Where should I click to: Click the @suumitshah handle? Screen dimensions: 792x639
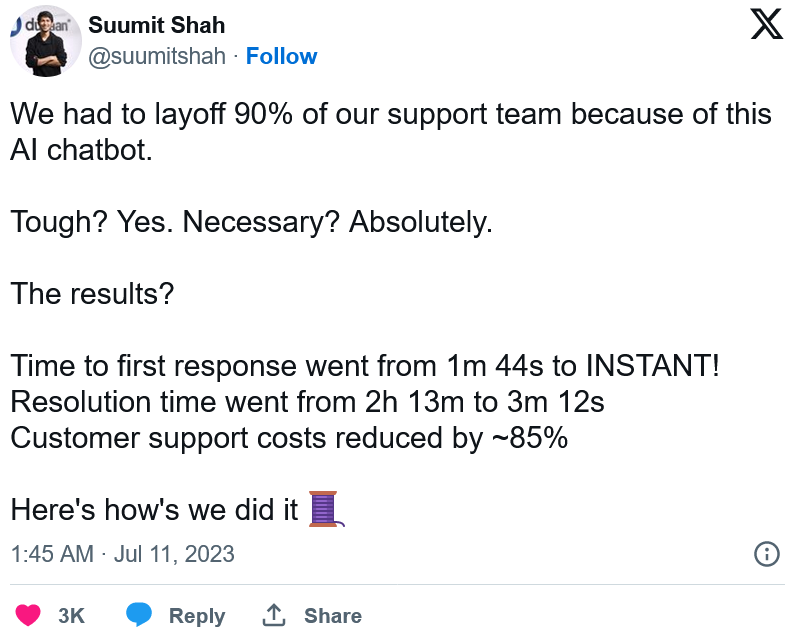(x=157, y=56)
